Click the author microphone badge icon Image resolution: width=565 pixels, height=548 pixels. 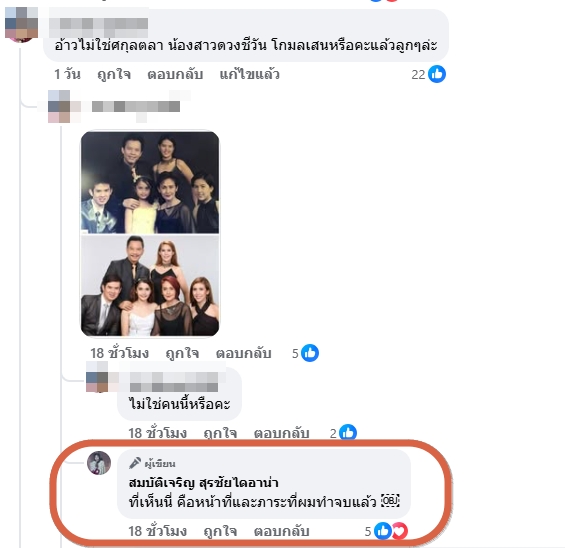pyautogui.click(x=135, y=463)
